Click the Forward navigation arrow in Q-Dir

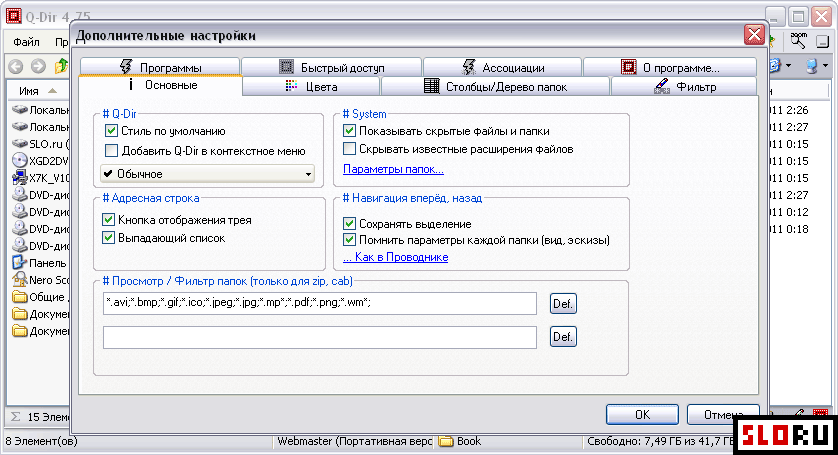pyautogui.click(x=38, y=66)
